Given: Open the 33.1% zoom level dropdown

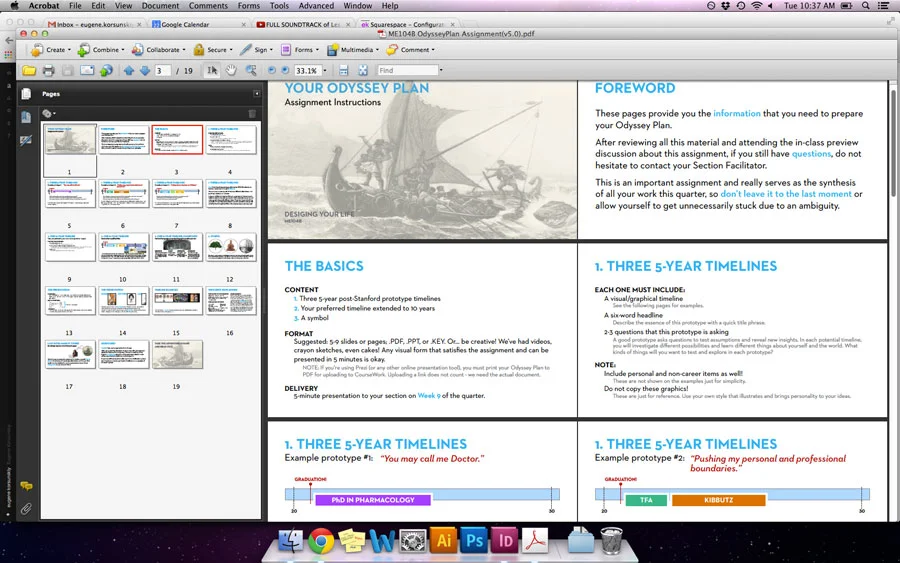Looking at the screenshot, I should point(325,71).
